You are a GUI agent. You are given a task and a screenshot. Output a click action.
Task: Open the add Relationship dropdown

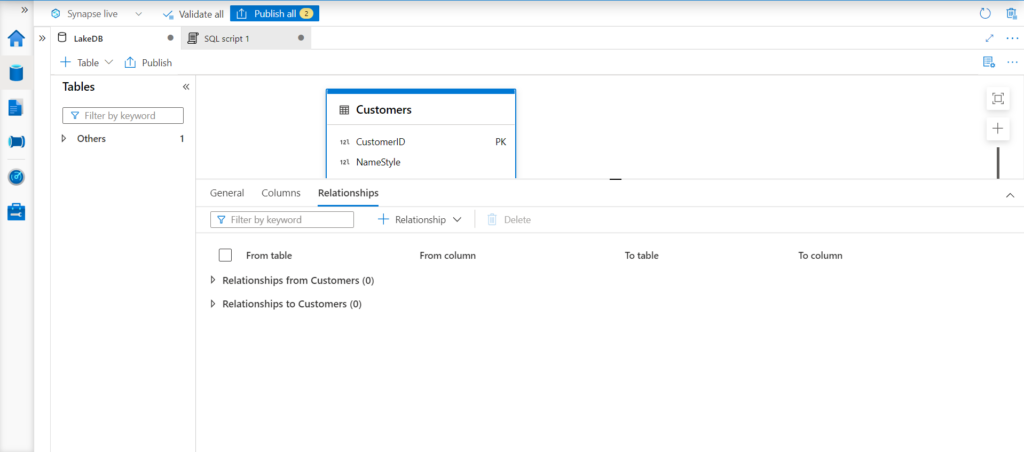point(420,219)
